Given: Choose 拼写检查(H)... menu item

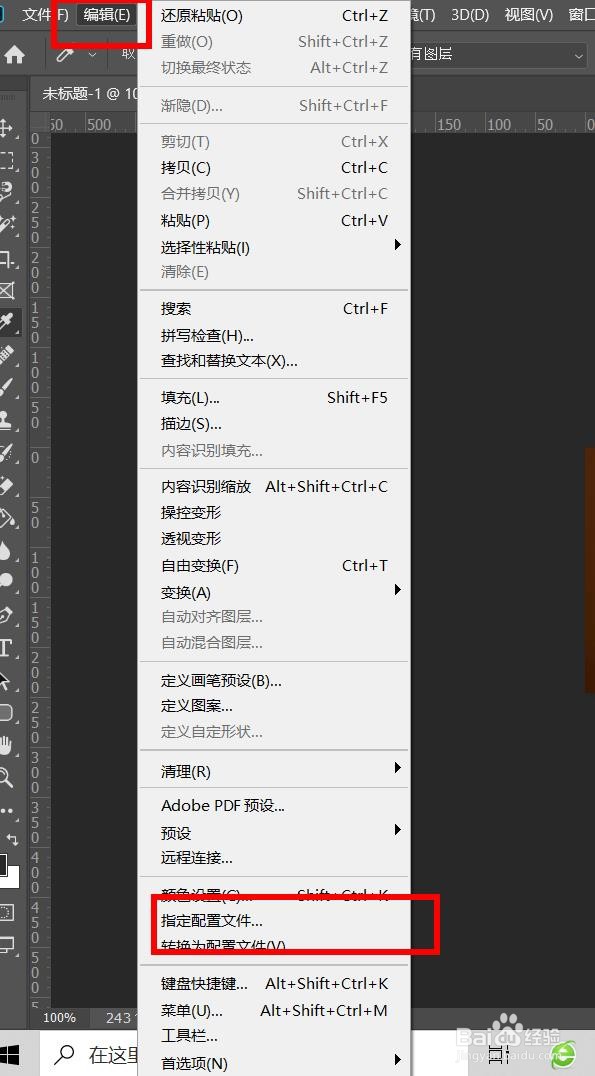Looking at the screenshot, I should [275, 336].
